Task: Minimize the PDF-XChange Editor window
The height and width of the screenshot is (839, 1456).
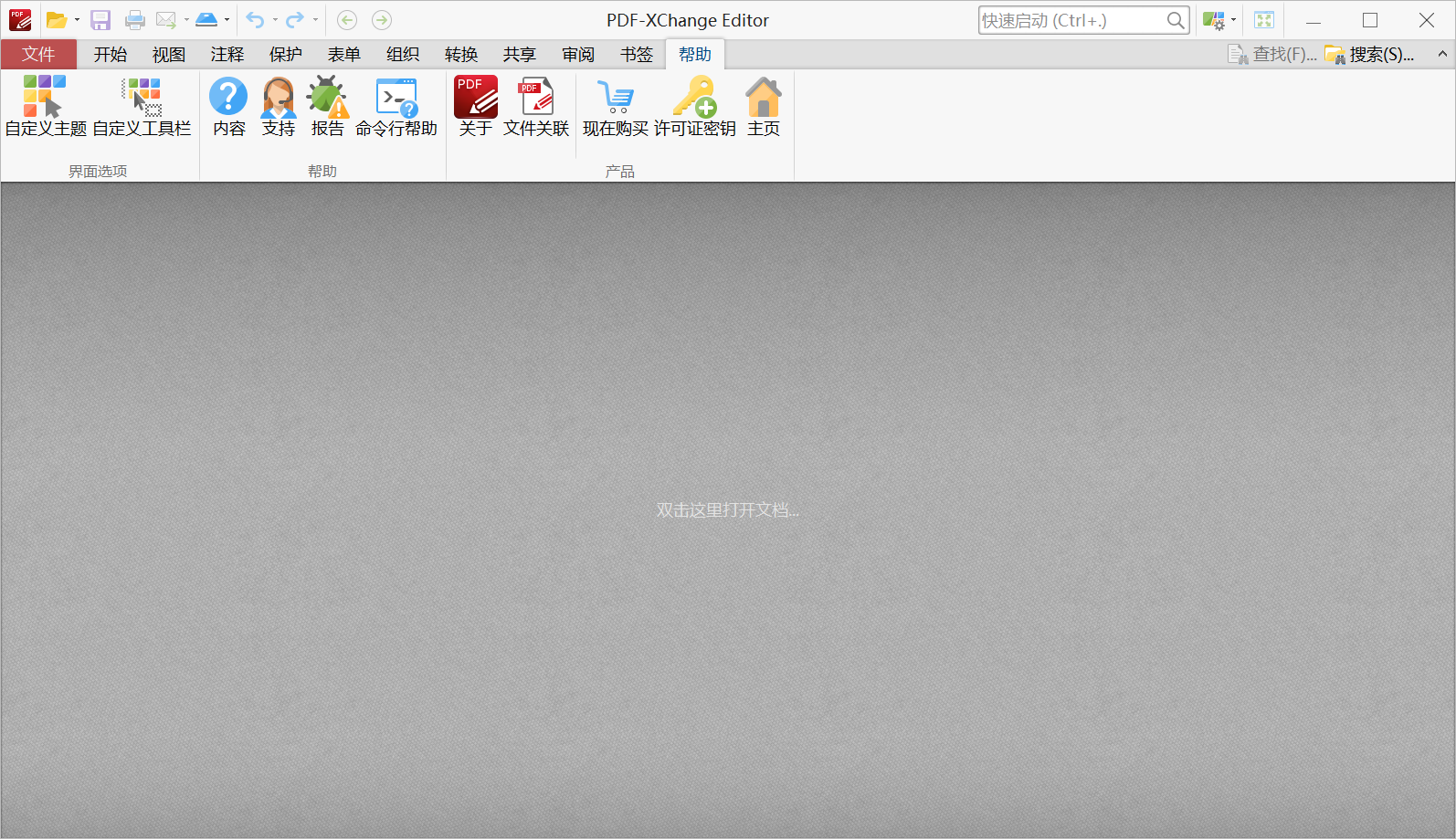Action: 1314,20
